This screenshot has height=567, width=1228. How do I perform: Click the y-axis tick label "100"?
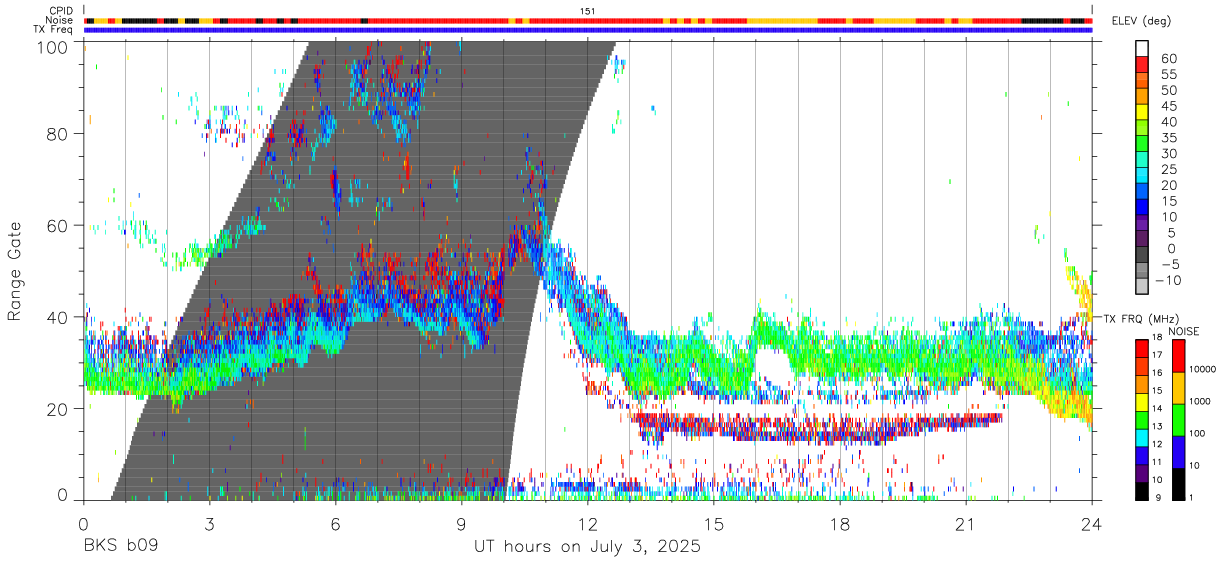[x=55, y=47]
